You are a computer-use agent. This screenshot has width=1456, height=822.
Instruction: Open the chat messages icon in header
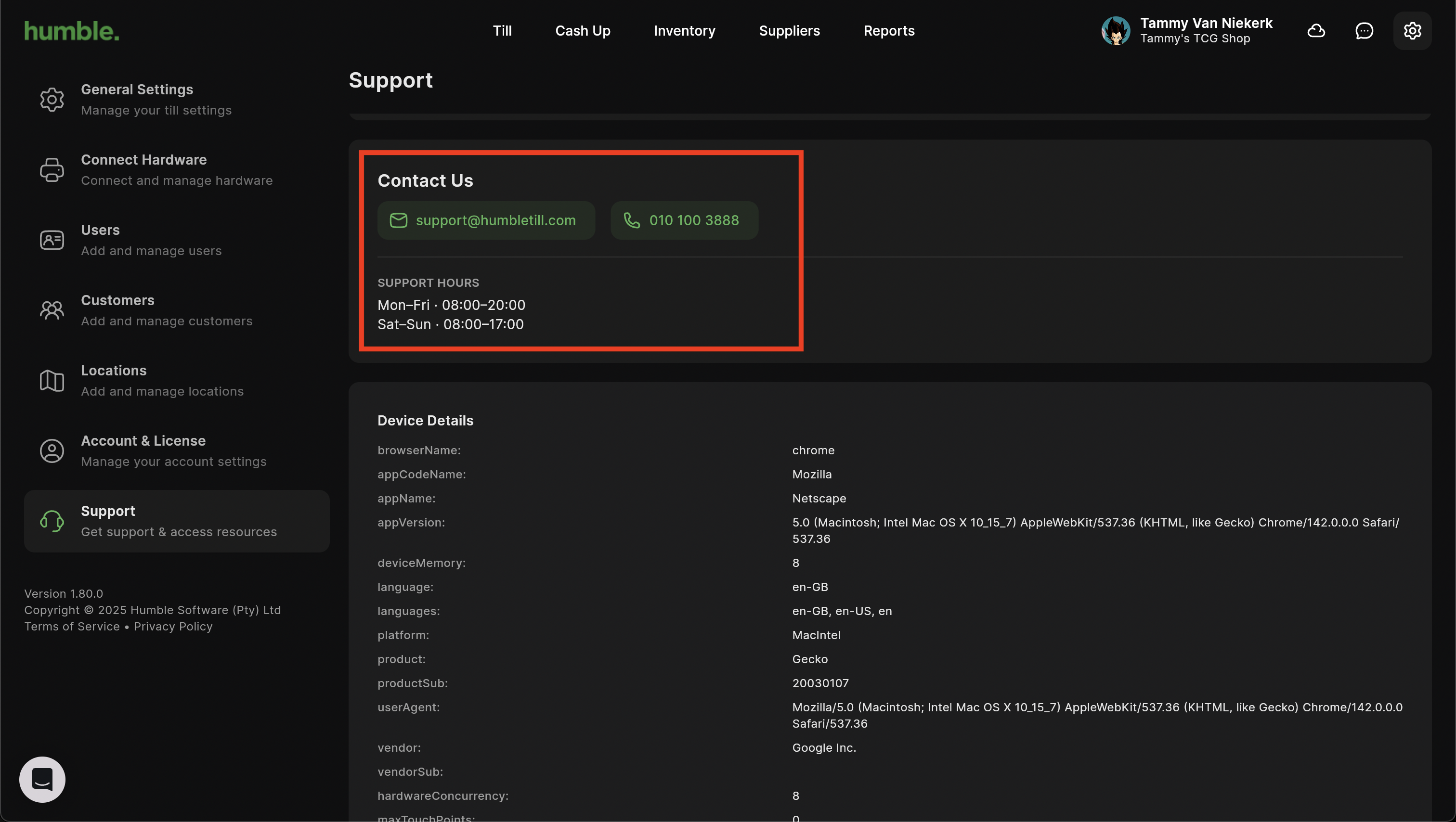pos(1365,30)
